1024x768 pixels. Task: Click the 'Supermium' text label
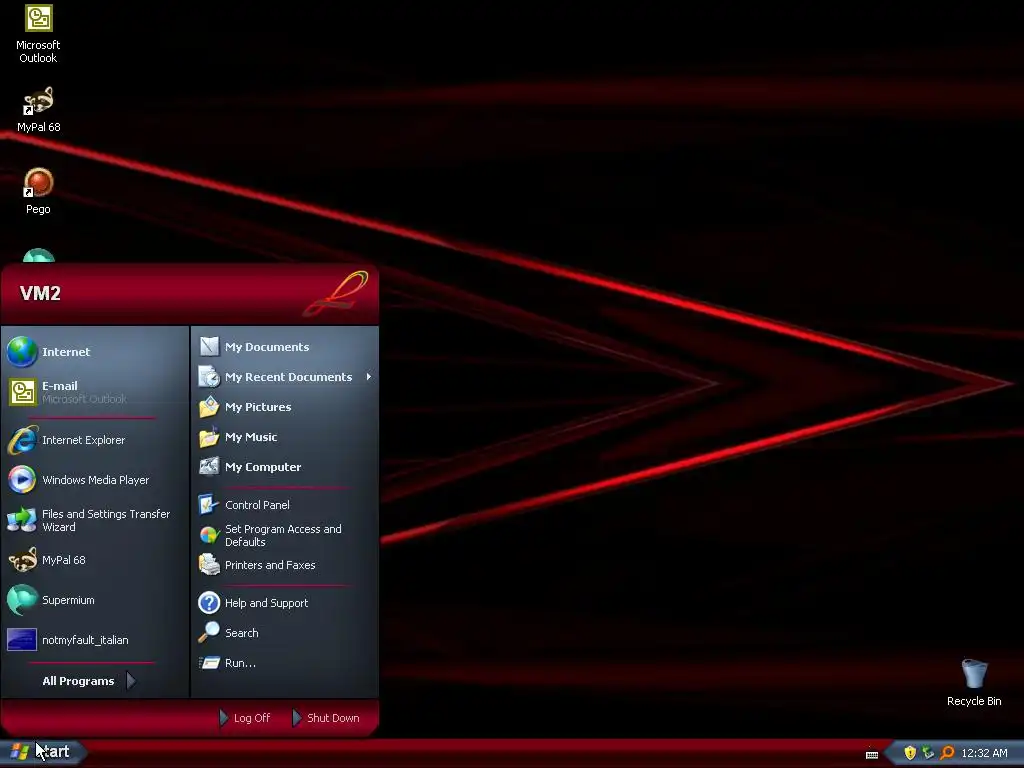click(68, 600)
